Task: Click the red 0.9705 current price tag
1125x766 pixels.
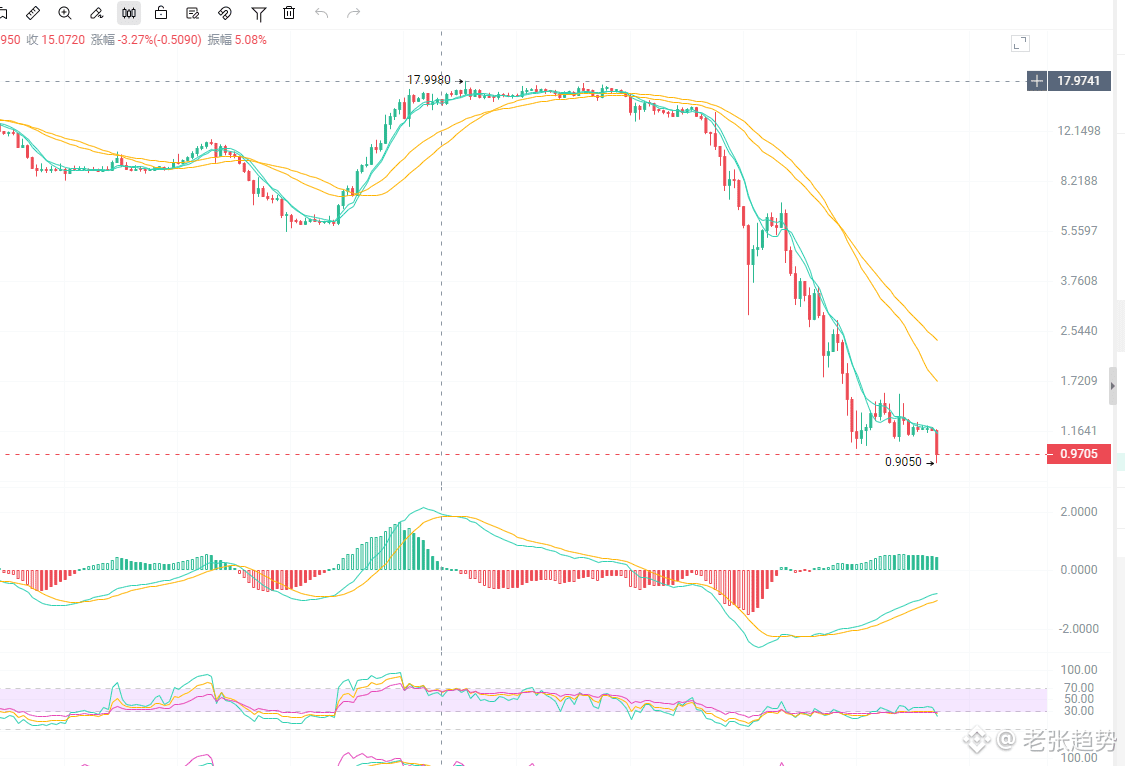Action: point(1079,454)
